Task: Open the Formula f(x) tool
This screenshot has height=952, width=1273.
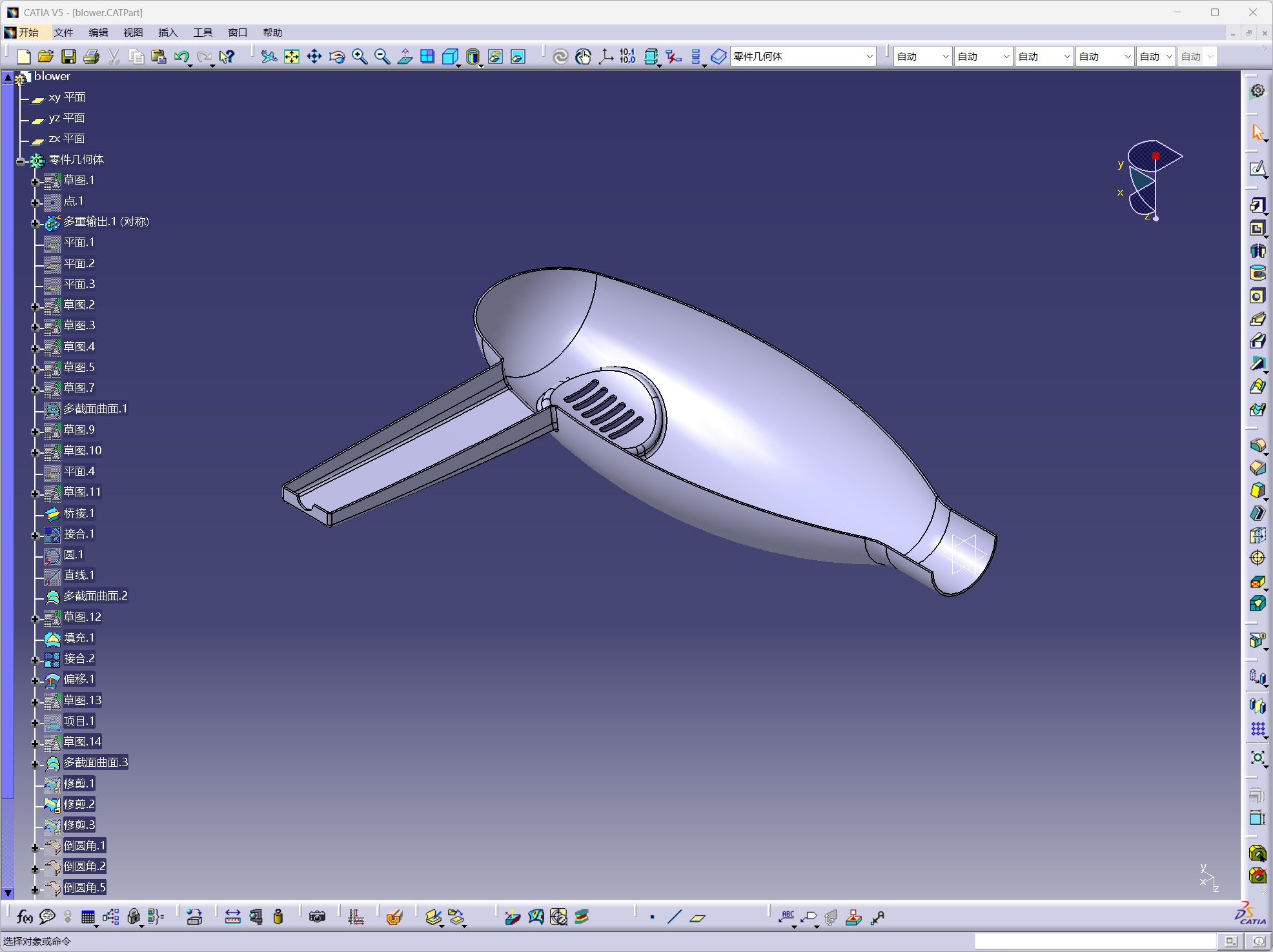Action: [x=25, y=917]
